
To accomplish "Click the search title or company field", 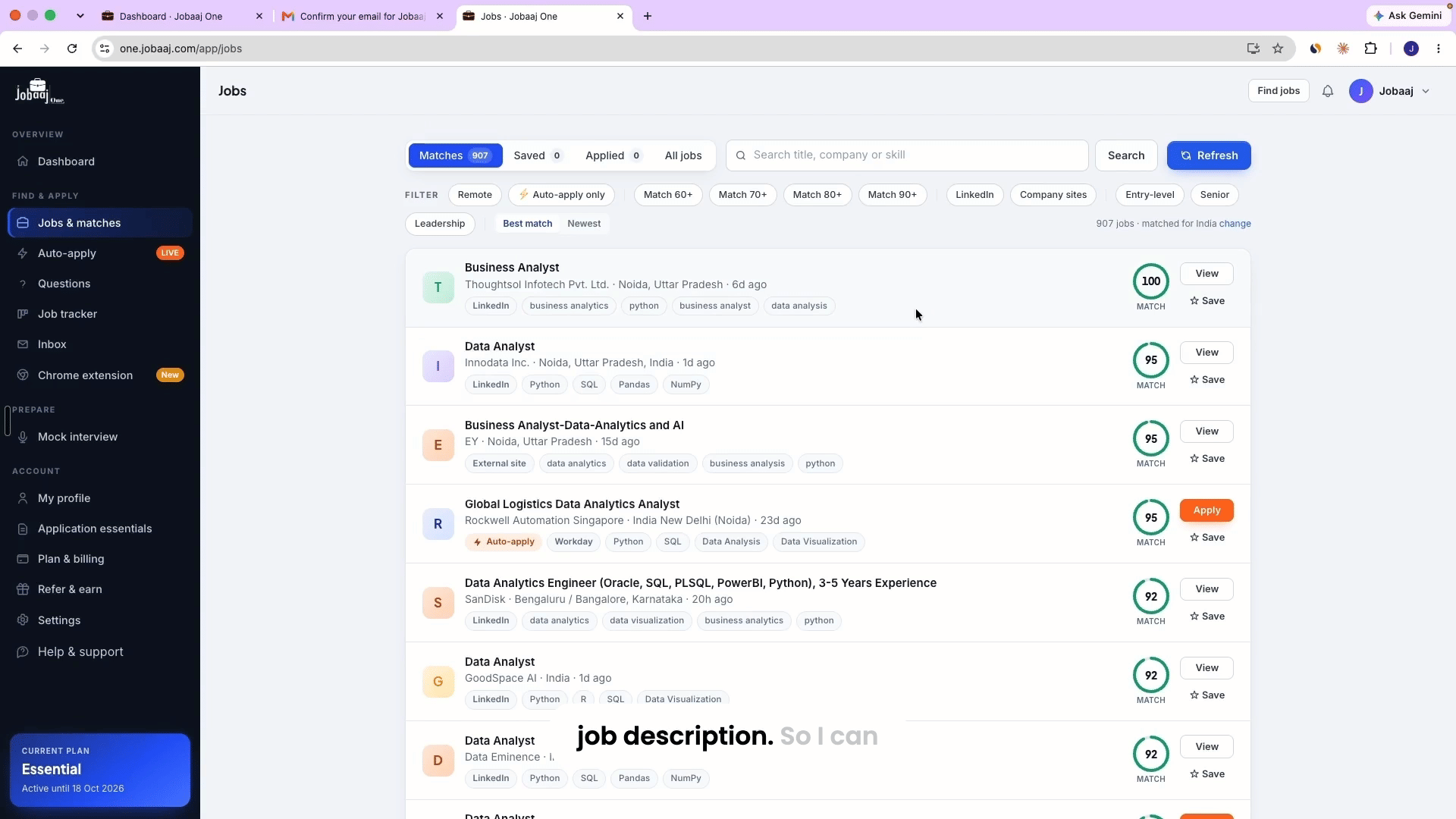I will [907, 155].
